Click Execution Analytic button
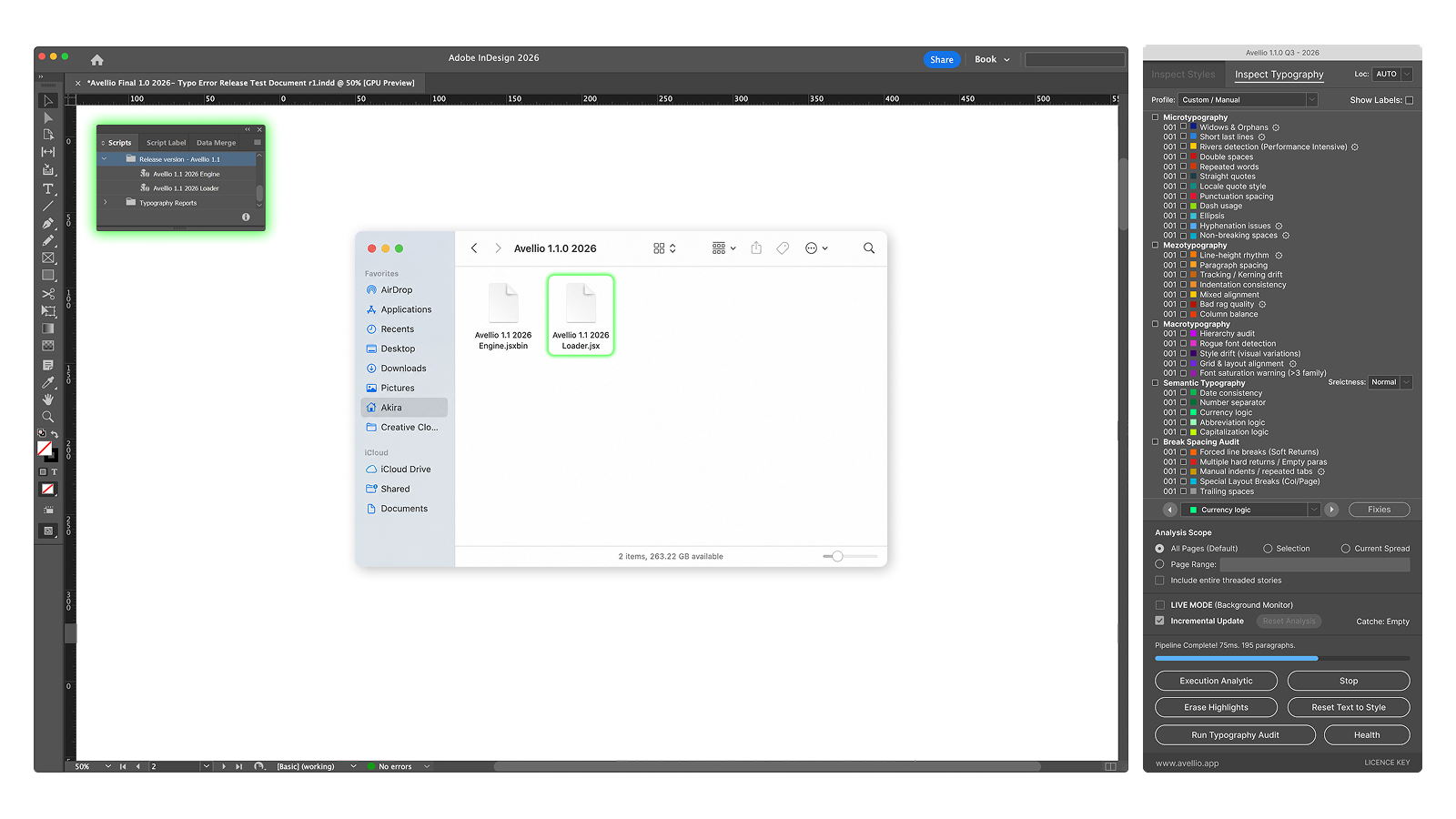The width and height of the screenshot is (1456, 819). click(1216, 681)
